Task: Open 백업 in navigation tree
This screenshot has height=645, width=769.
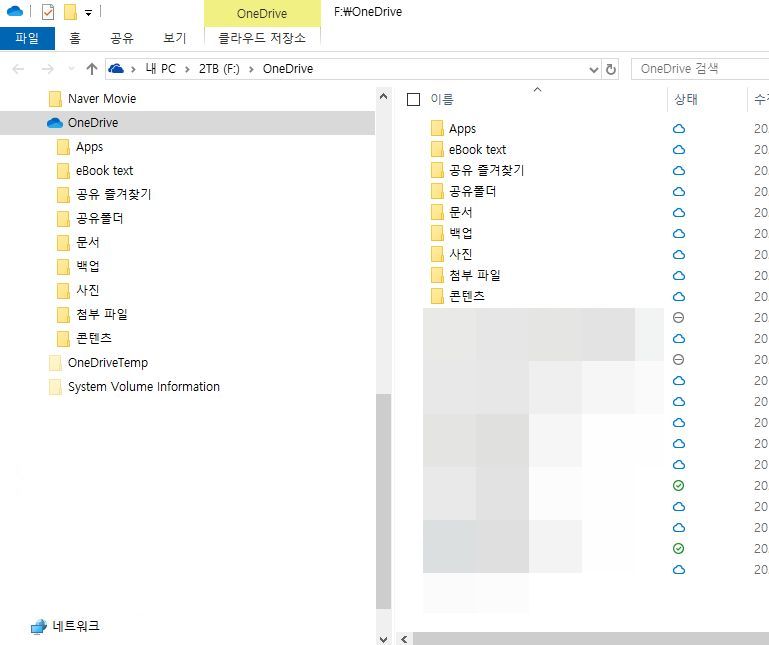Action: (88, 266)
